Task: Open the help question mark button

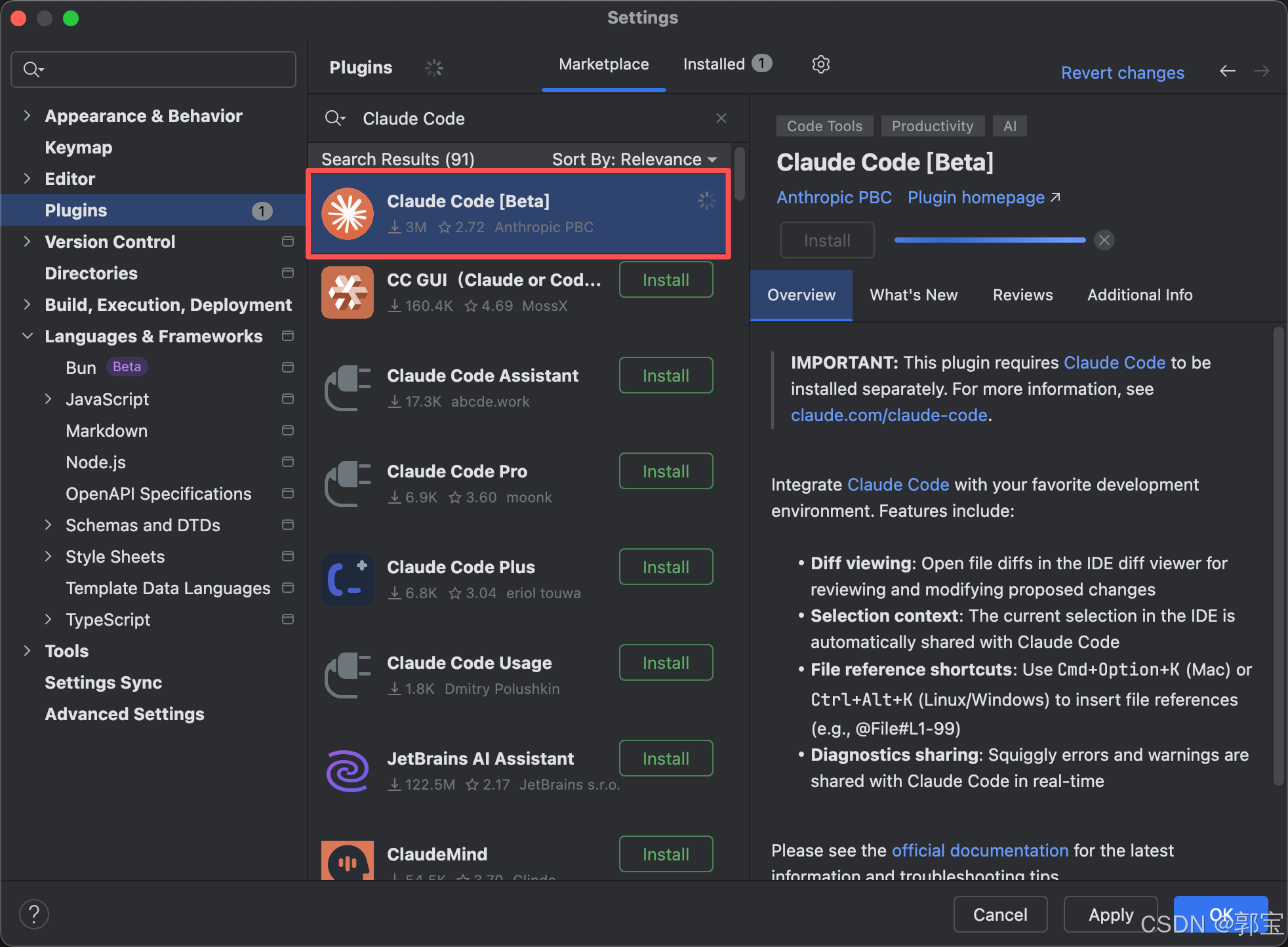Action: pyautogui.click(x=34, y=914)
